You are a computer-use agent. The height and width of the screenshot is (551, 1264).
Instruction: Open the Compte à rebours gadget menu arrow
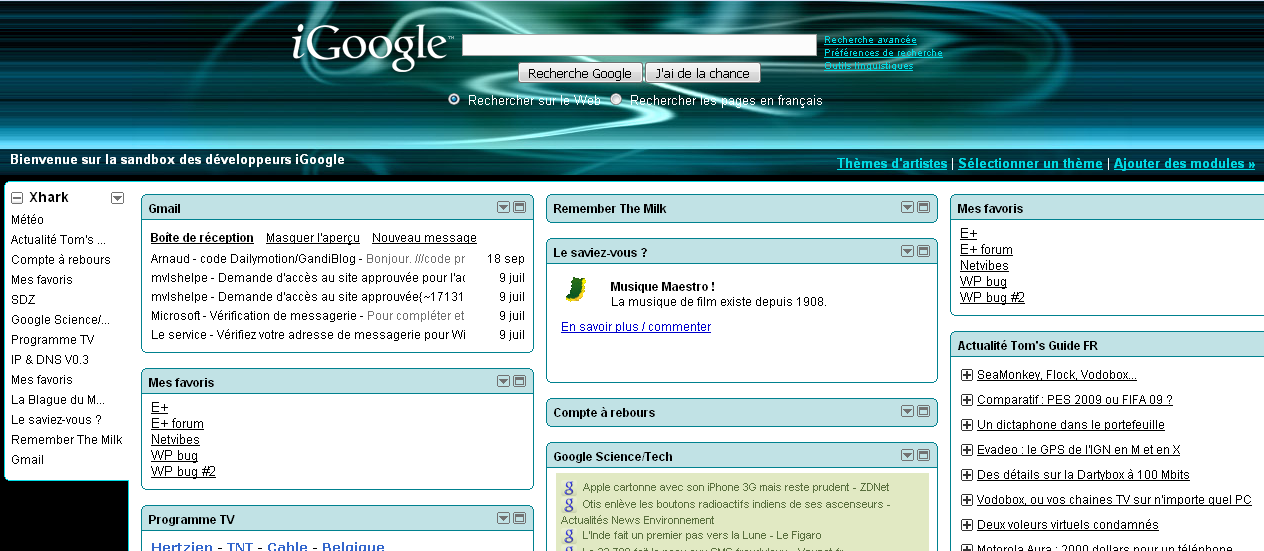point(907,411)
